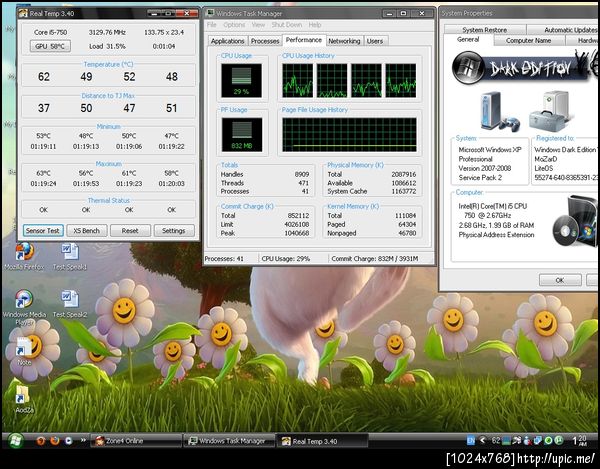Viewport: 600px width, 469px height.
Task: Open the Automatic Updates tab
Action: [x=563, y=30]
